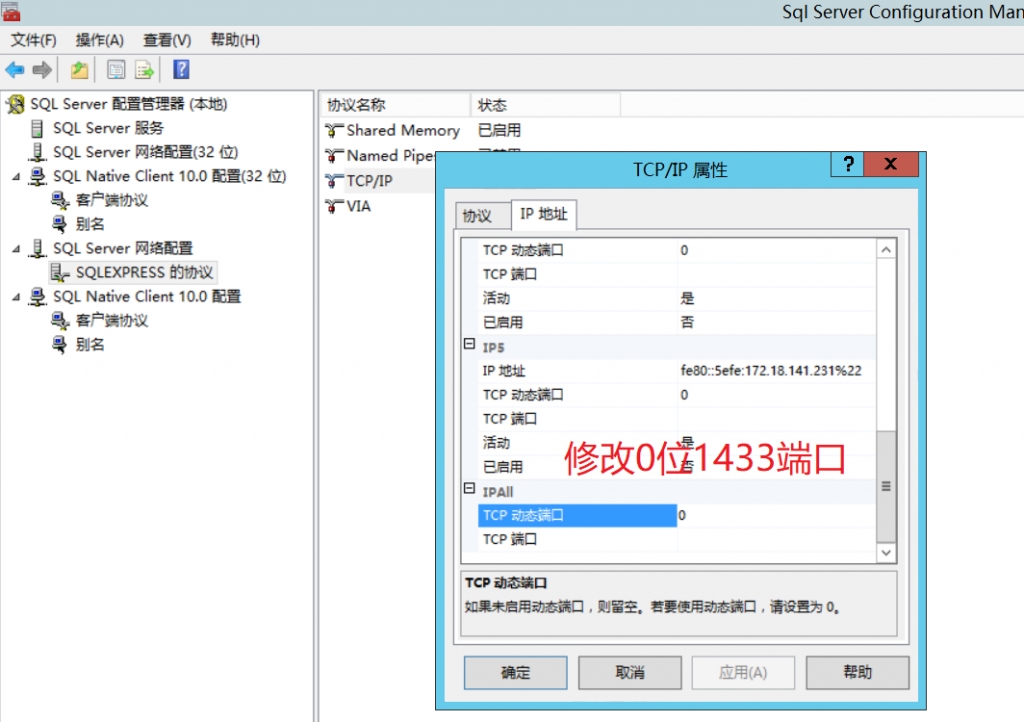Screen dimensions: 1024x722
Task: Click the property list scroll up arrow
Action: 886,249
